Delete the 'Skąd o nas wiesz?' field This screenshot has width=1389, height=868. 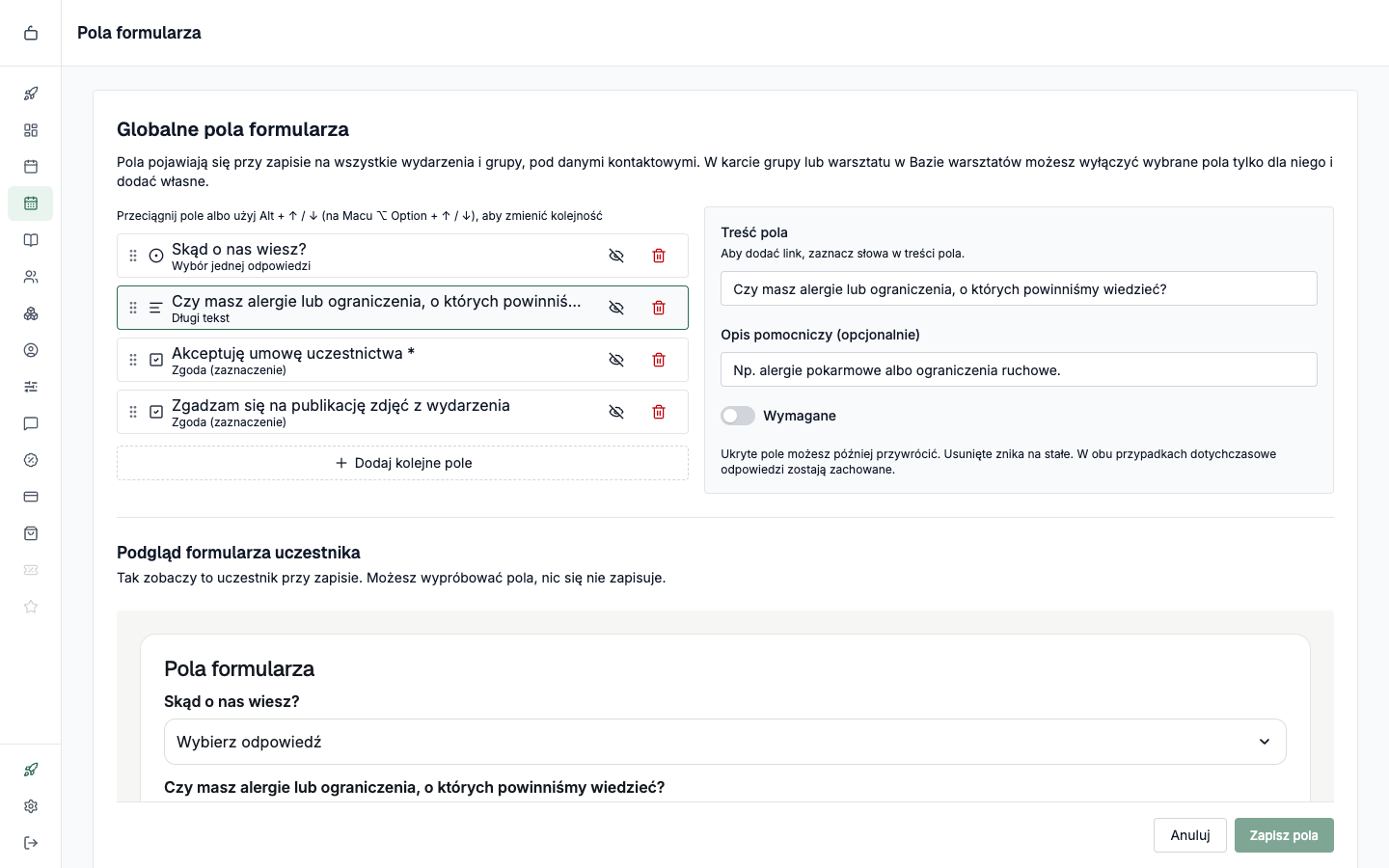click(x=659, y=256)
